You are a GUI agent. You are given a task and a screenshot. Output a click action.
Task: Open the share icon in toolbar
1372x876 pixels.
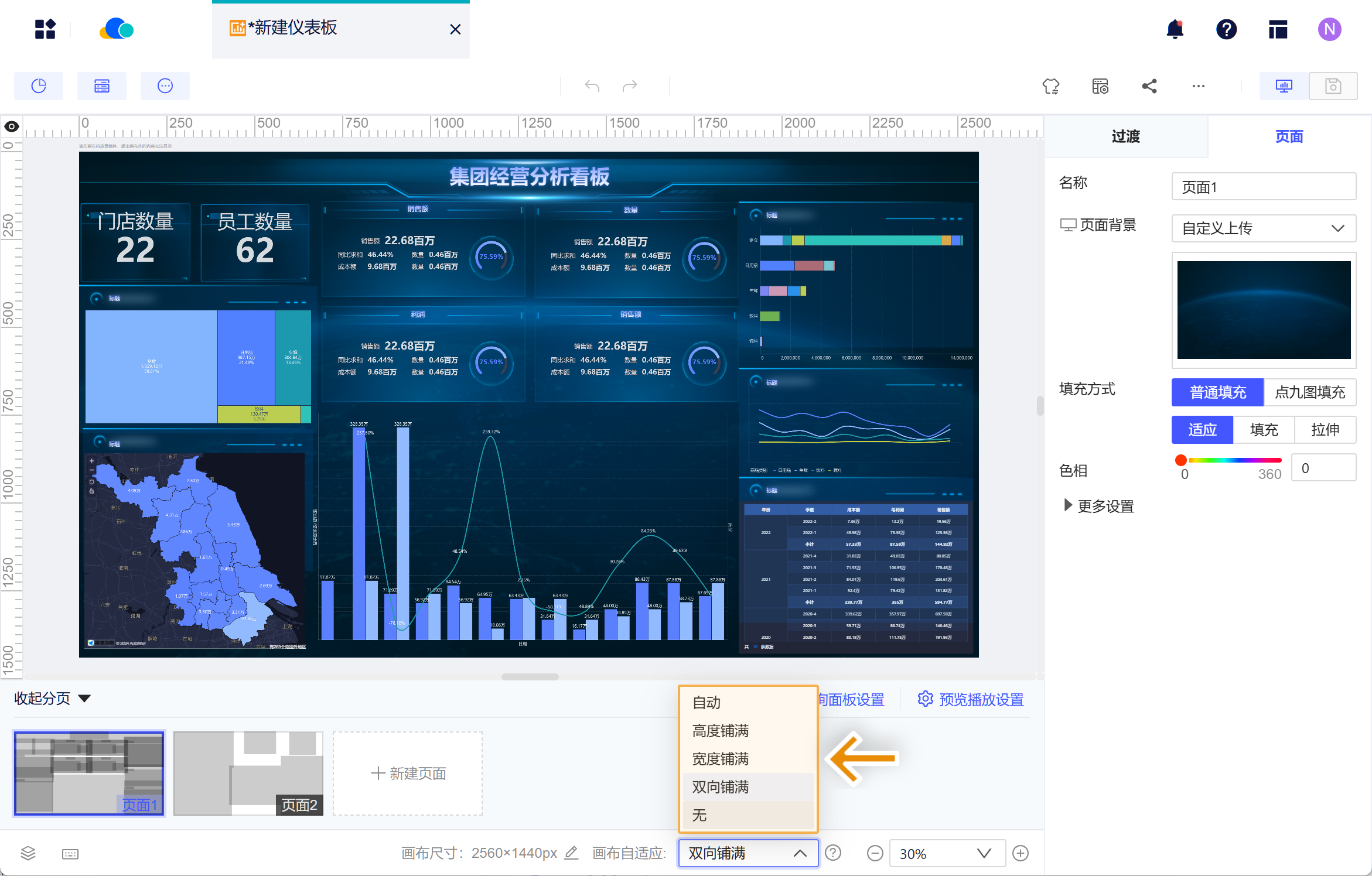pos(1149,86)
